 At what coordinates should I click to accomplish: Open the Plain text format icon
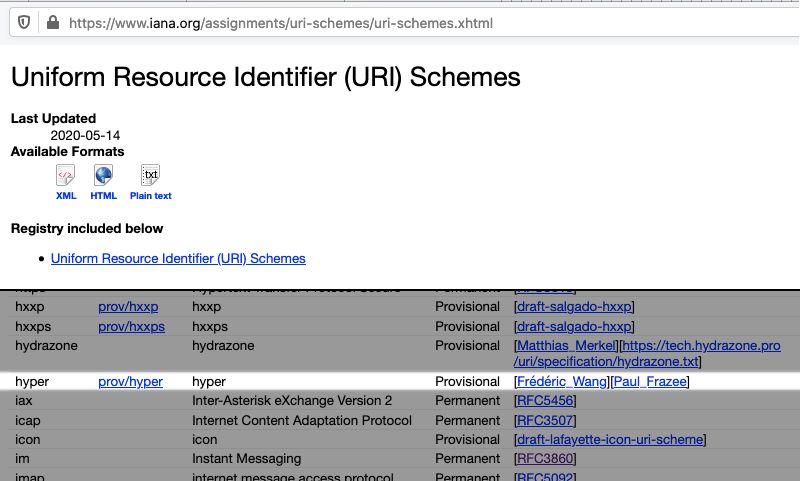coord(150,176)
